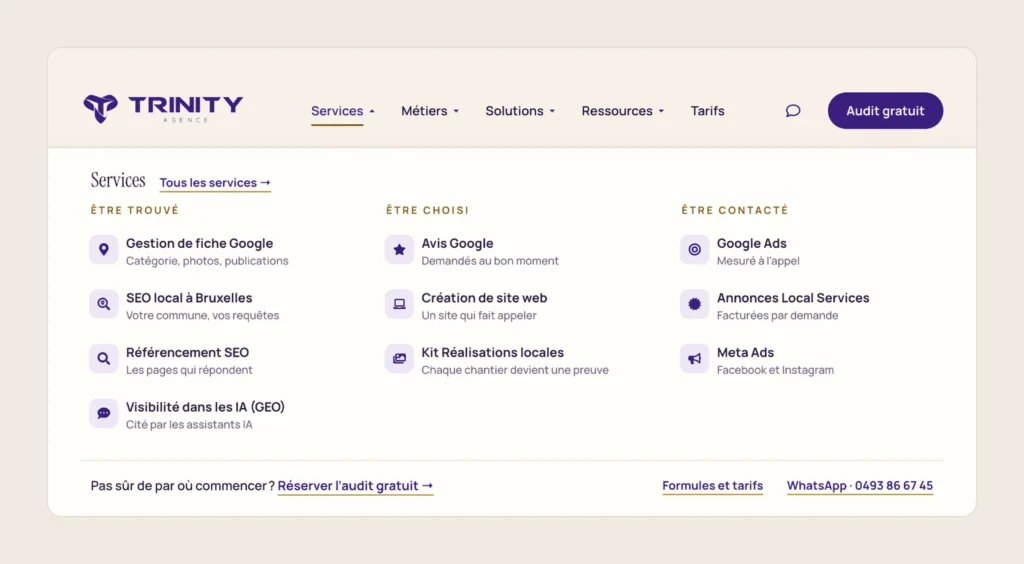This screenshot has height=564, width=1024.
Task: Click the badge icon for Annonces Local Services
Action: [694, 304]
